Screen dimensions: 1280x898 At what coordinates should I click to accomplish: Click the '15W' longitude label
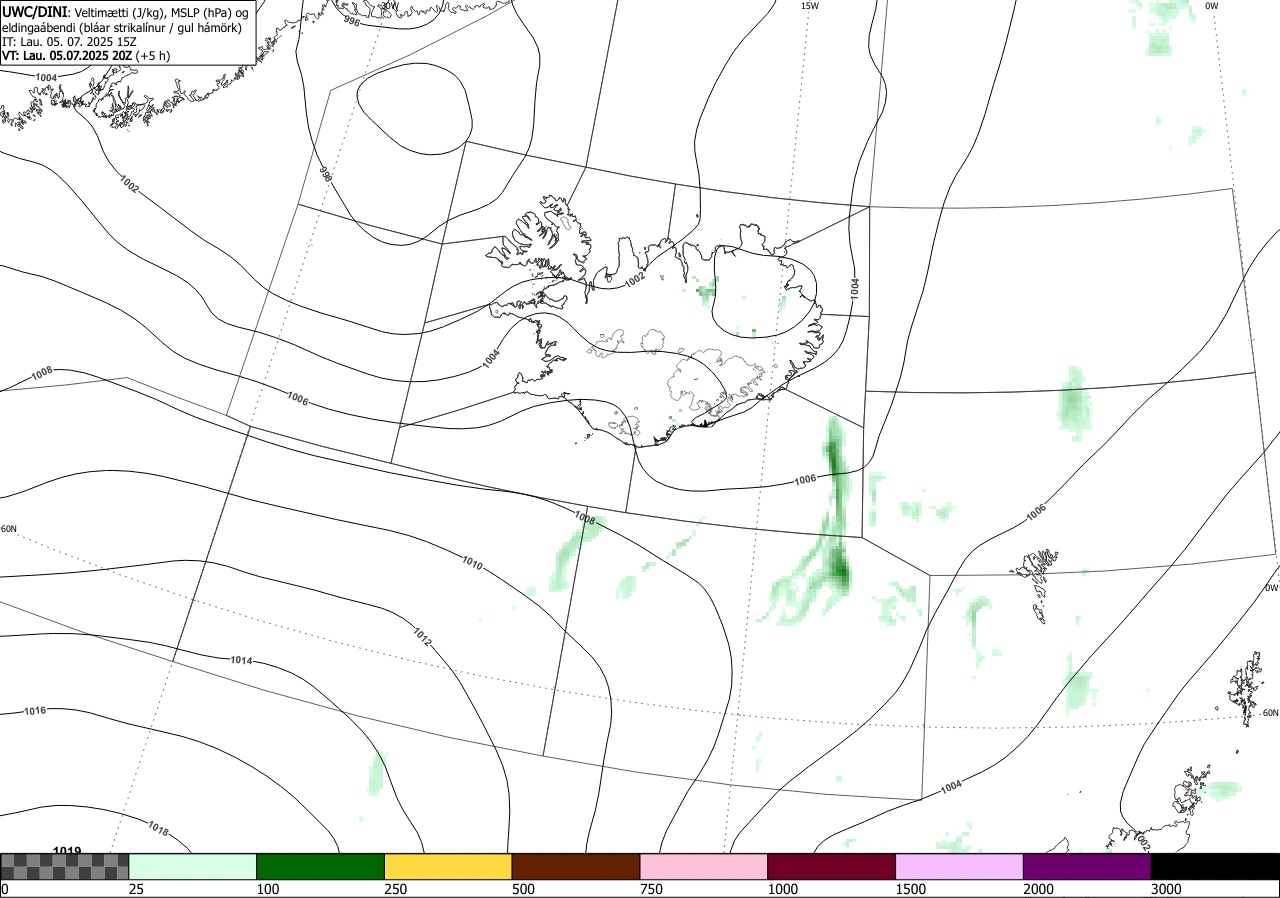(x=810, y=6)
